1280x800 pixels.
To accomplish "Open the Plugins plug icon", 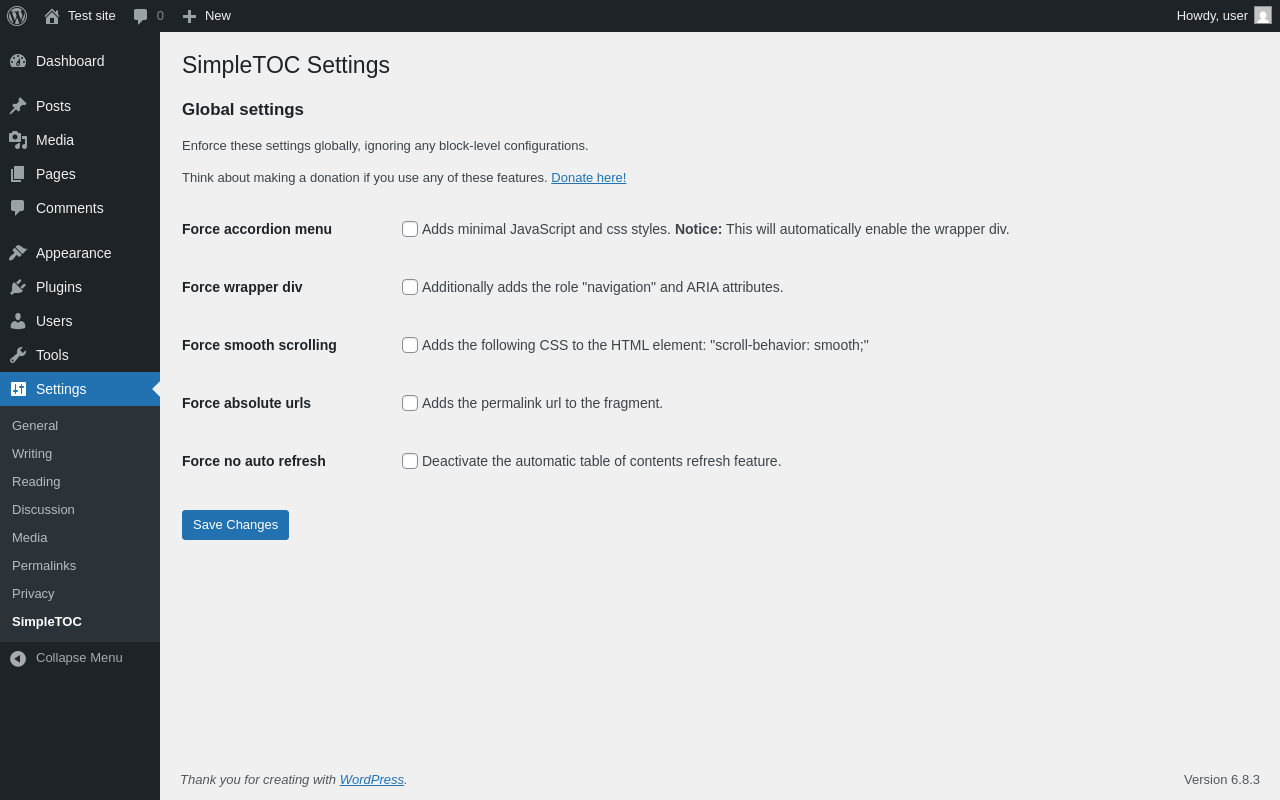I will (x=18, y=287).
